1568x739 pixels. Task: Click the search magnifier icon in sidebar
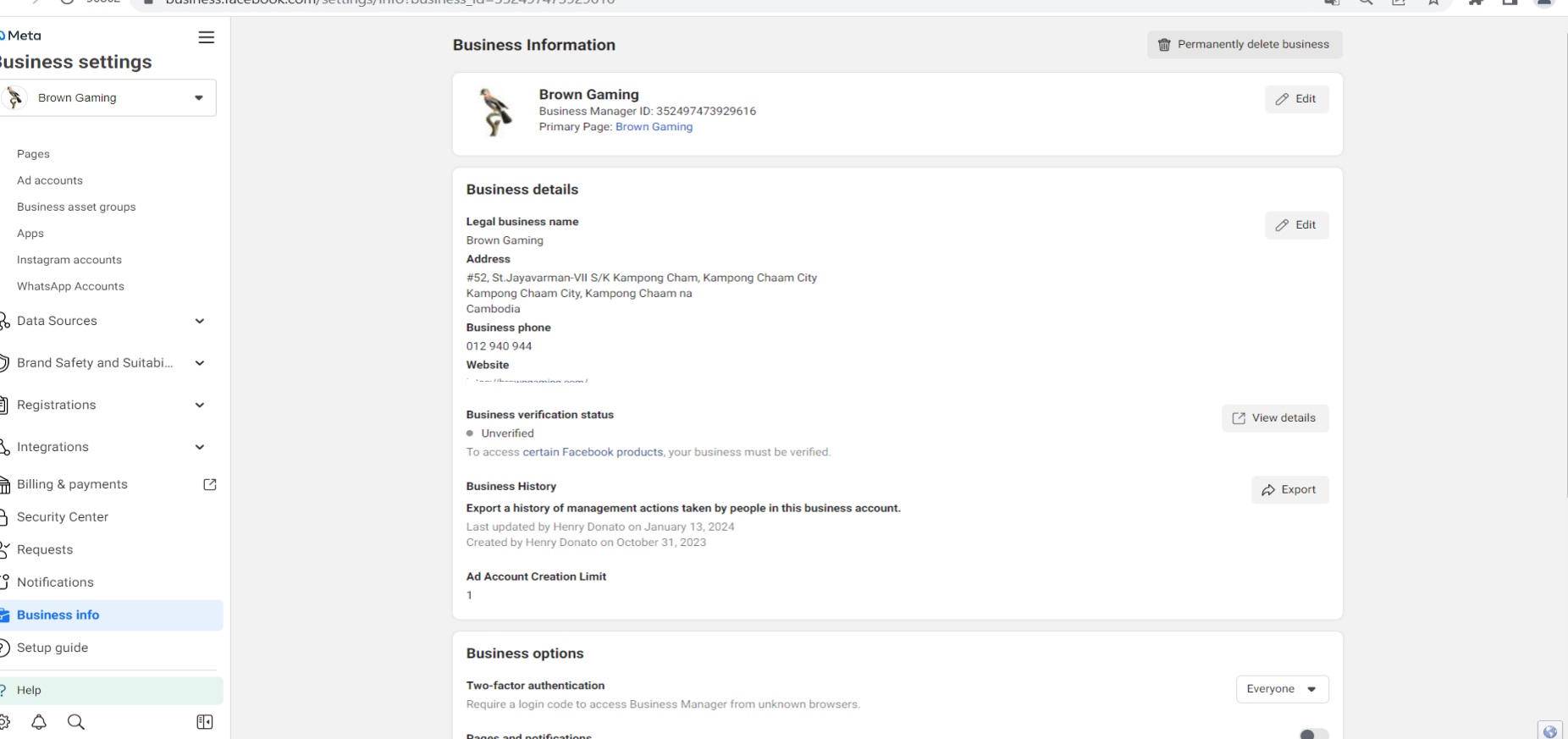pyautogui.click(x=76, y=722)
